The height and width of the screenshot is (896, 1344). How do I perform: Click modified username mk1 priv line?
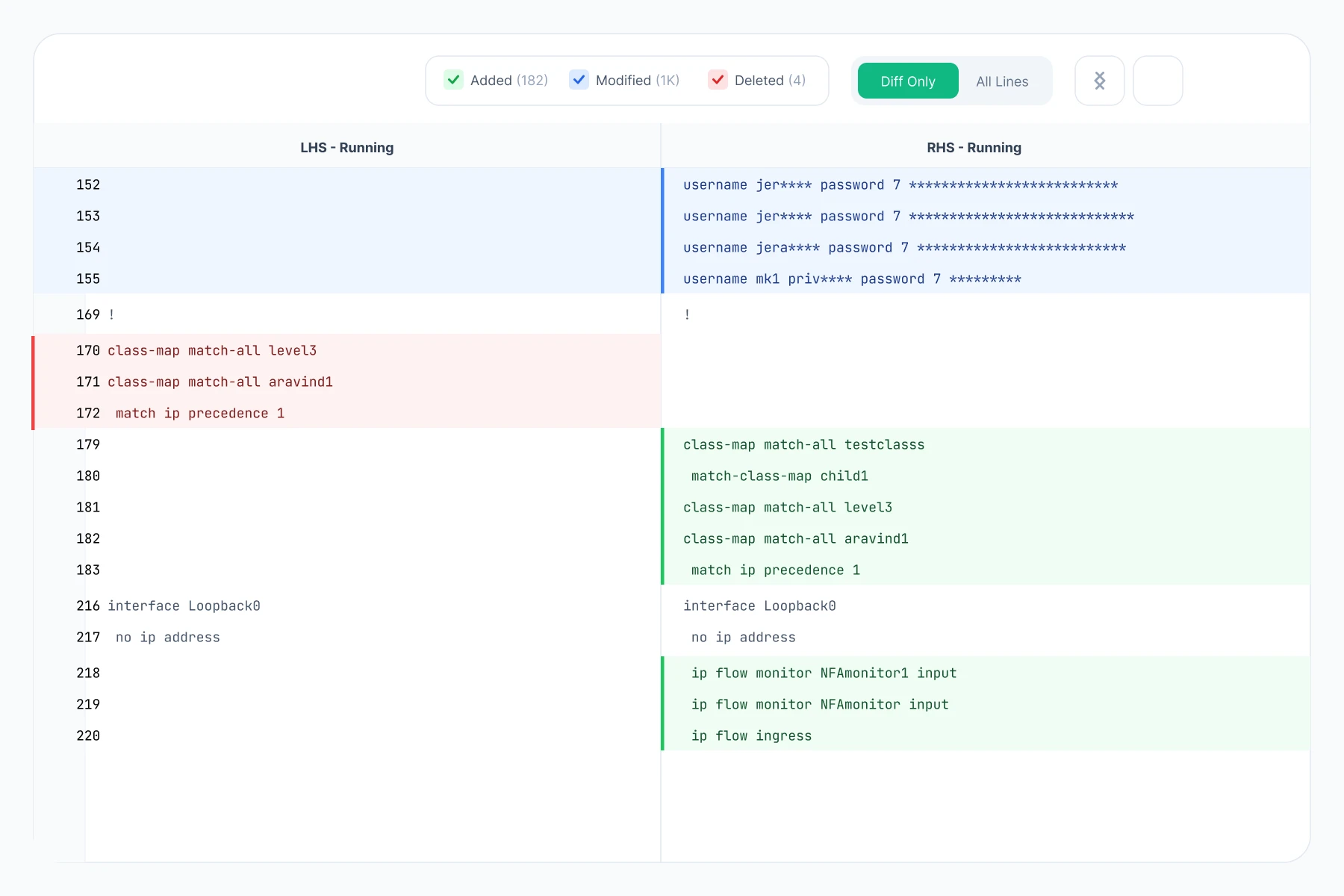coord(852,279)
